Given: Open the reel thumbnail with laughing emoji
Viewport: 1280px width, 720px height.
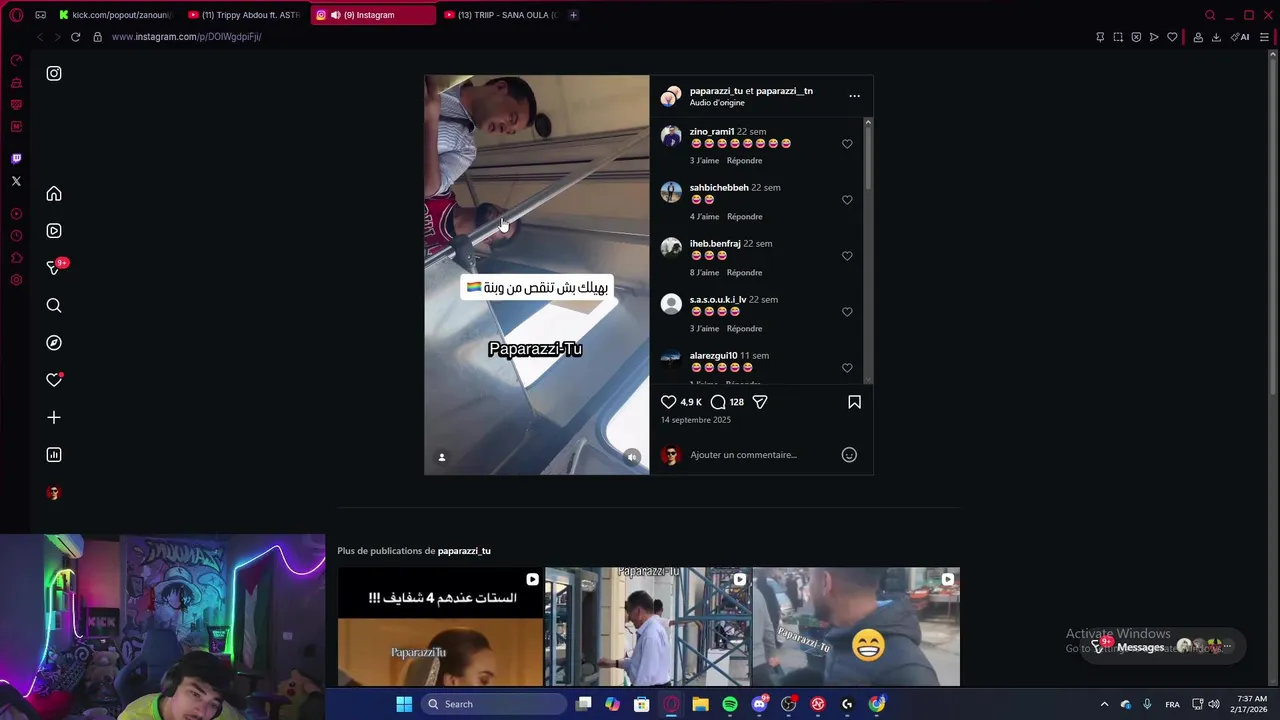Looking at the screenshot, I should 856,627.
